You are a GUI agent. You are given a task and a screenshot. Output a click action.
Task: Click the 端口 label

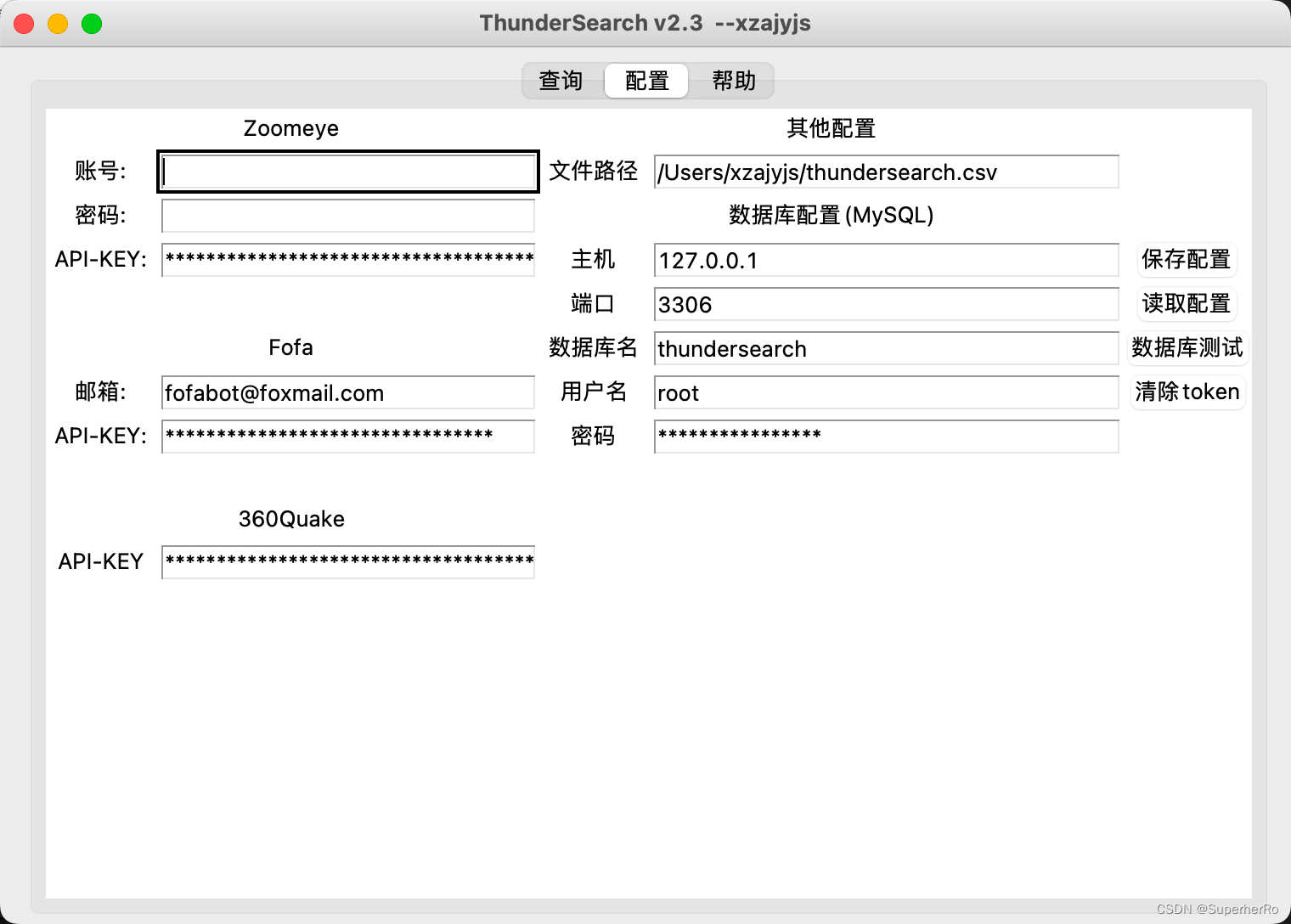(x=593, y=303)
